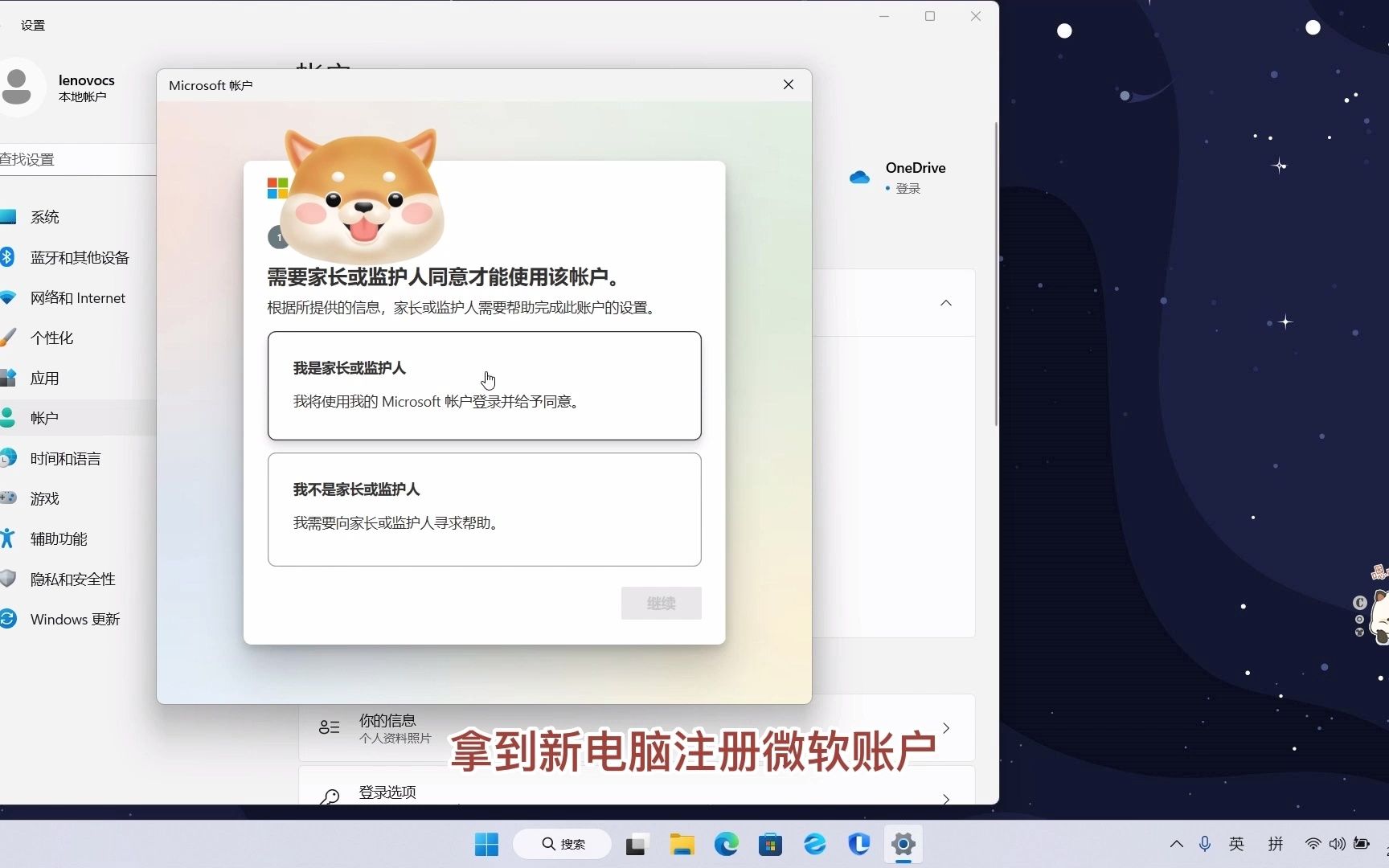Click the Microsoft logo in the dialog
This screenshot has width=1389, height=868.
pos(277,188)
